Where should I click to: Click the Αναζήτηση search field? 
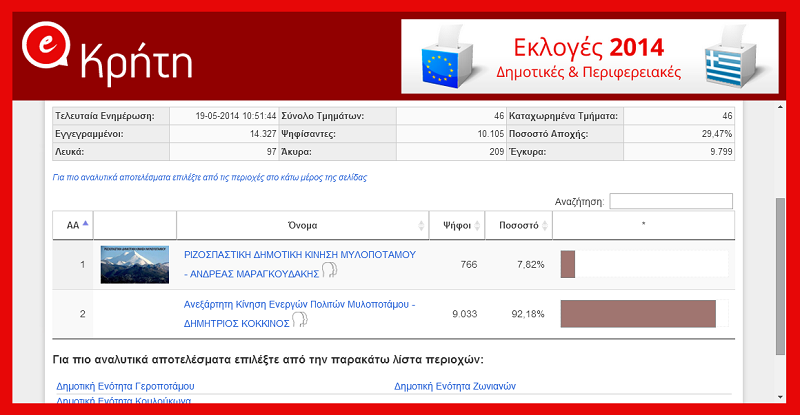click(671, 201)
